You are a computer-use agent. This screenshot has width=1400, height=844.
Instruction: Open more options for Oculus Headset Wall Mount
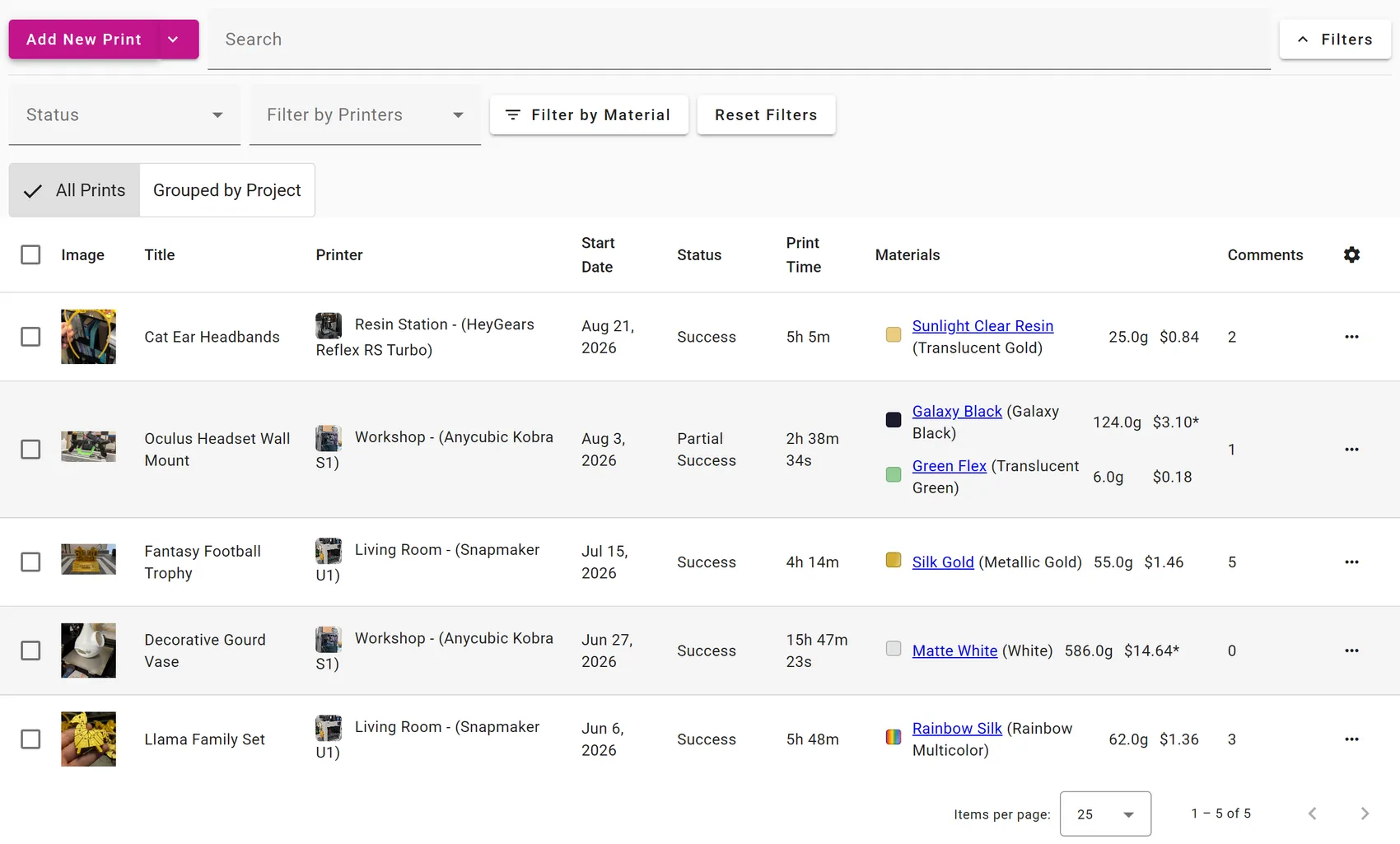(x=1351, y=450)
